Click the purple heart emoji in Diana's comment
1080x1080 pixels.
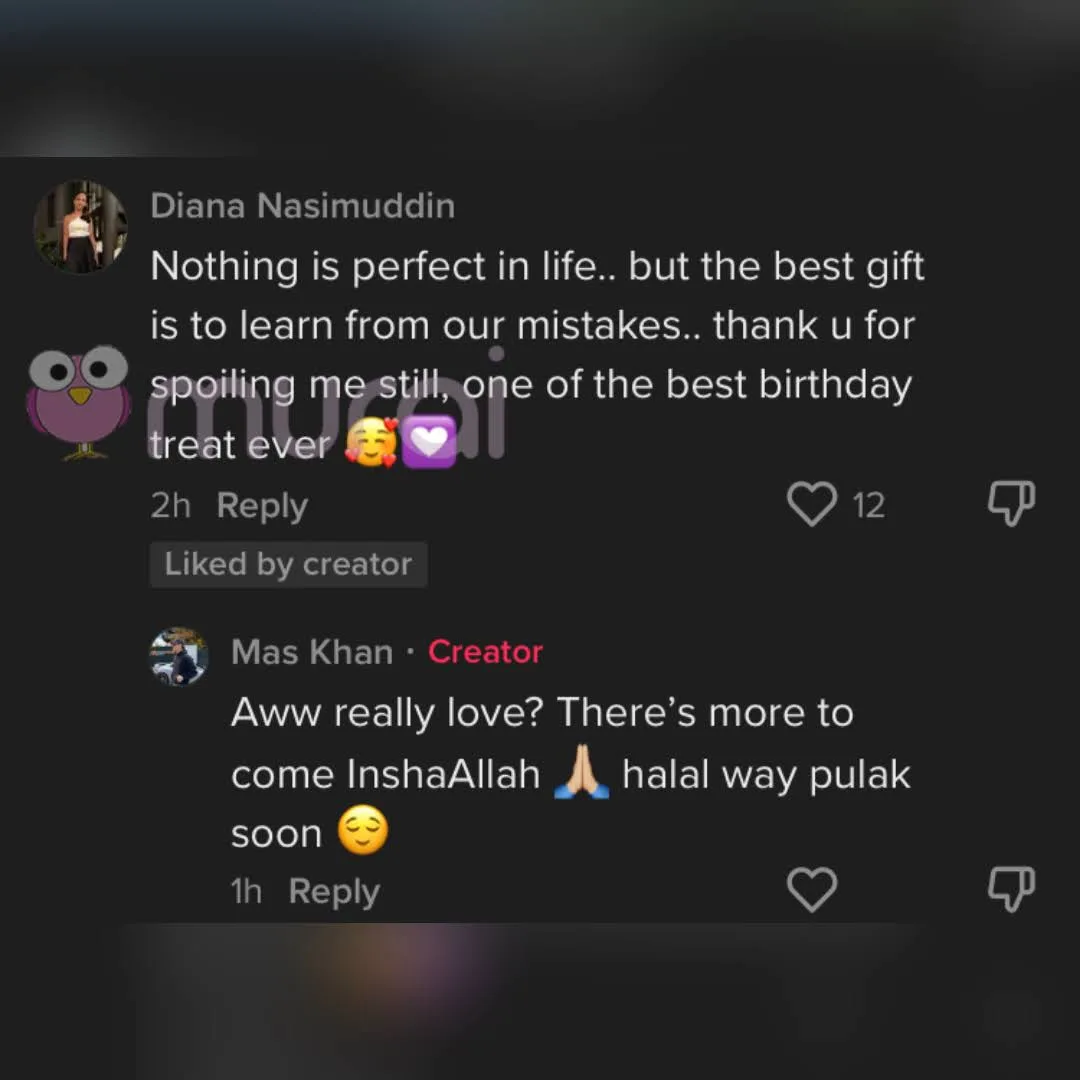(x=429, y=443)
